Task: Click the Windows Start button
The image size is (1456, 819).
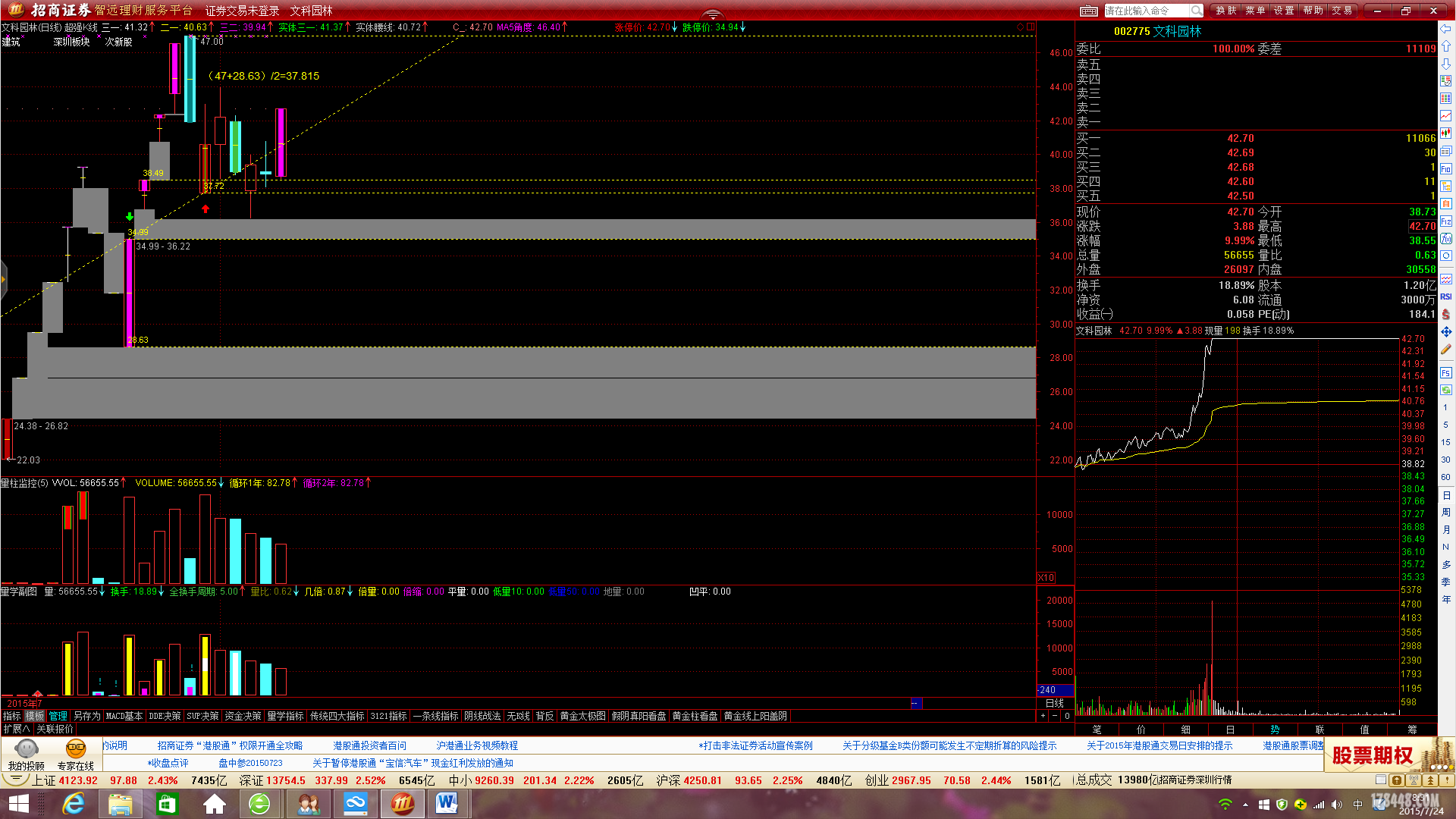Action: (x=18, y=804)
